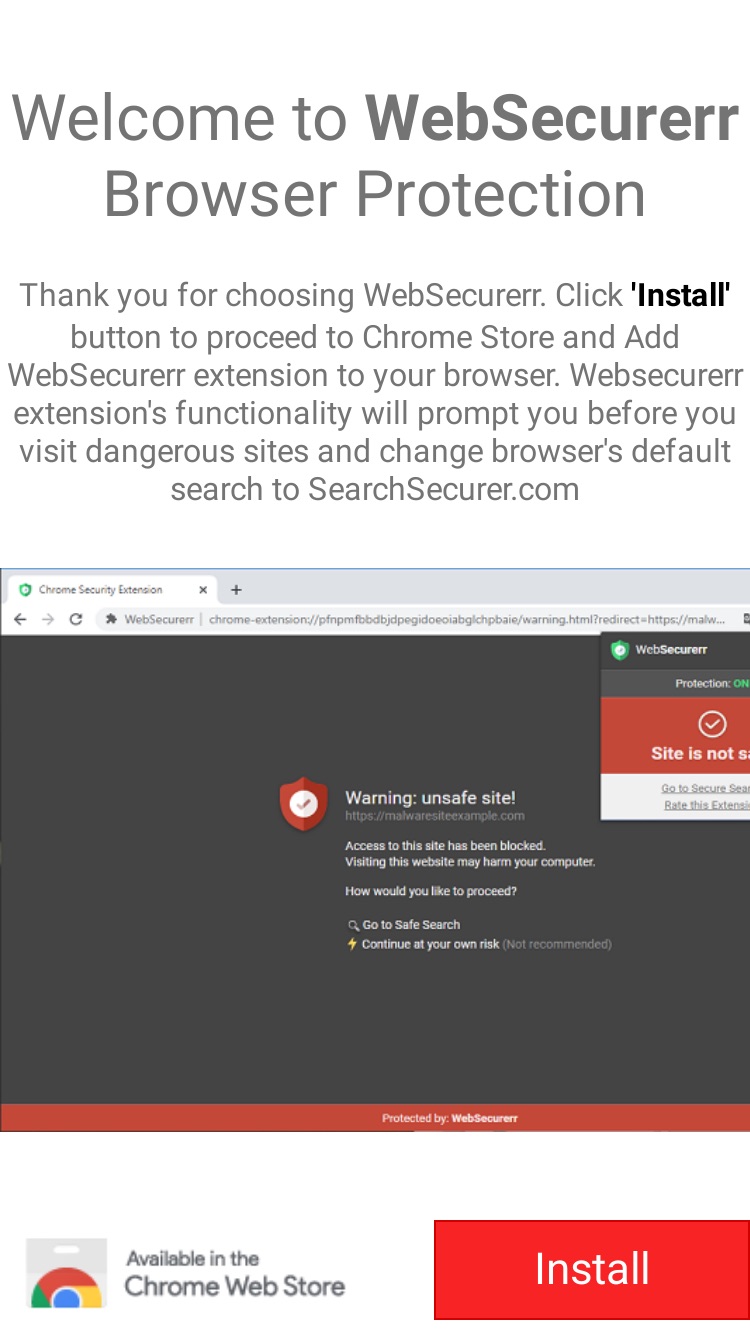Viewport: 750px width, 1334px height.
Task: Select the Chrome Security Extension tab
Action: click(109, 590)
